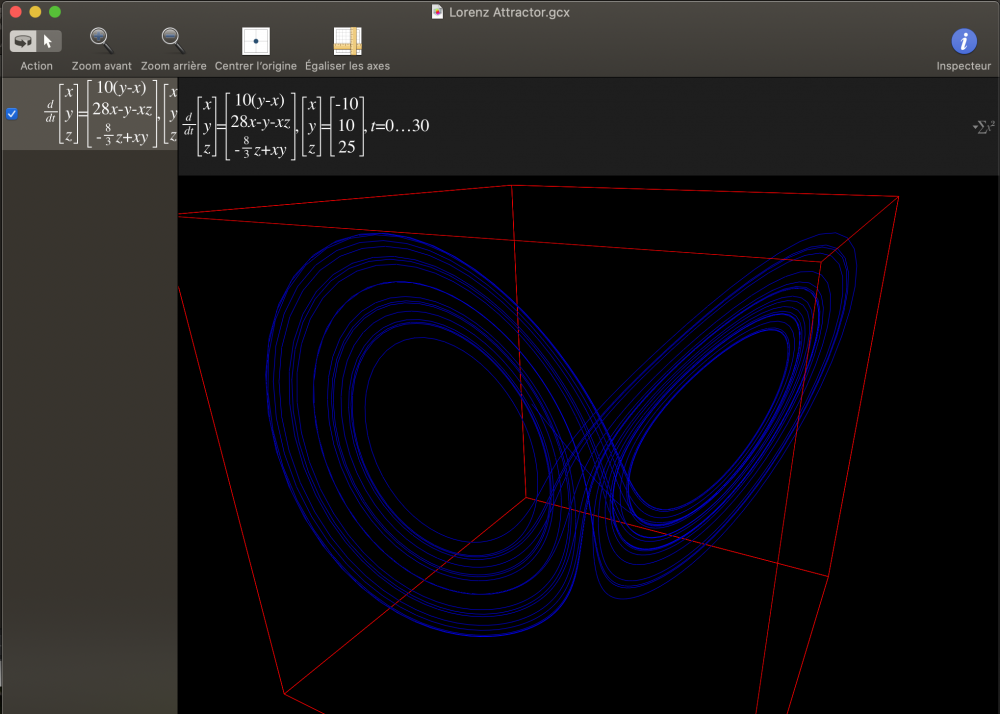Click the Lorenz Attractor.gcx window title
Screen dimensions: 1000x714
[x=508, y=12]
